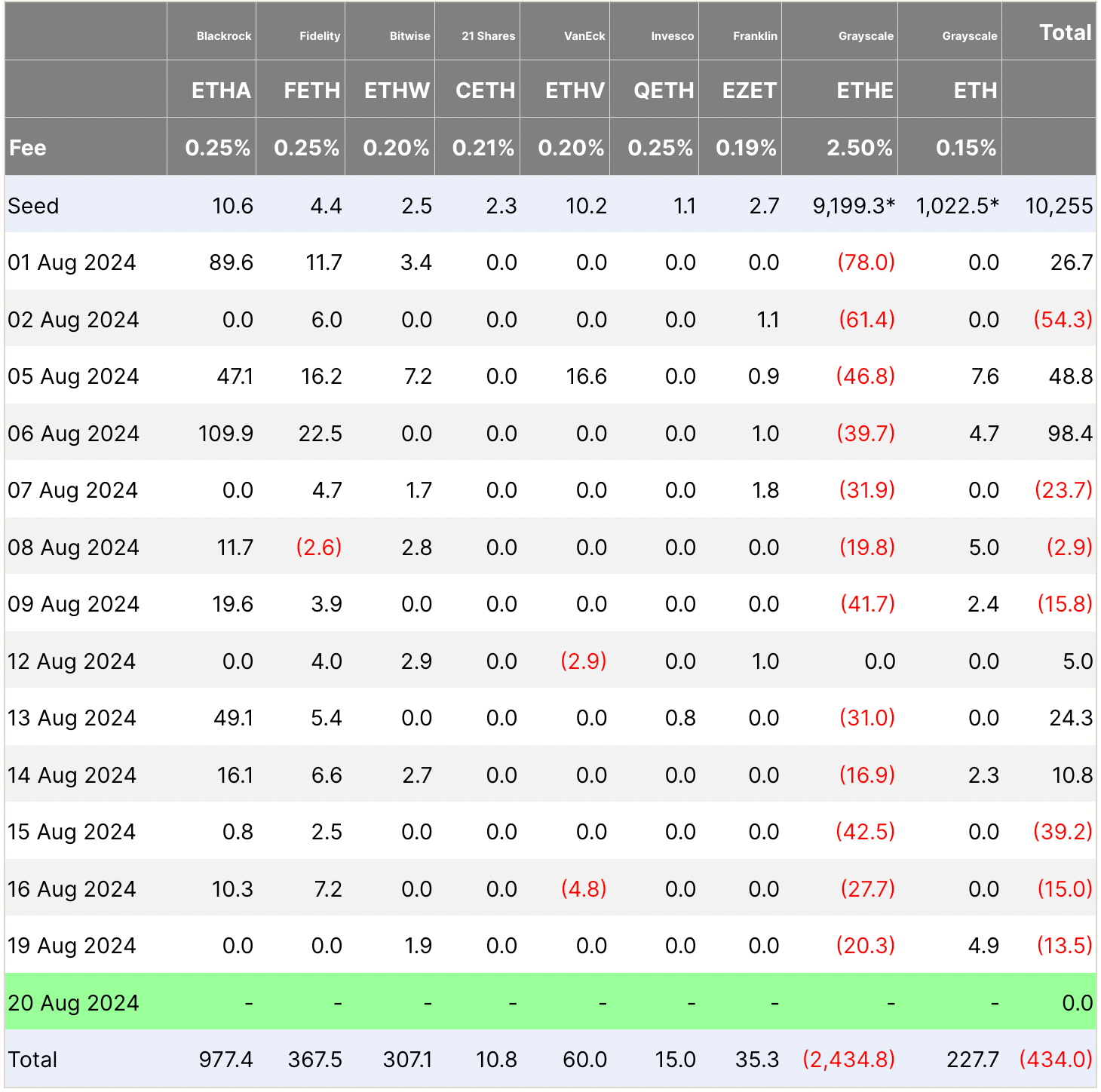Click the 227.7 ETH total
The image size is (1101, 1092).
[973, 1060]
